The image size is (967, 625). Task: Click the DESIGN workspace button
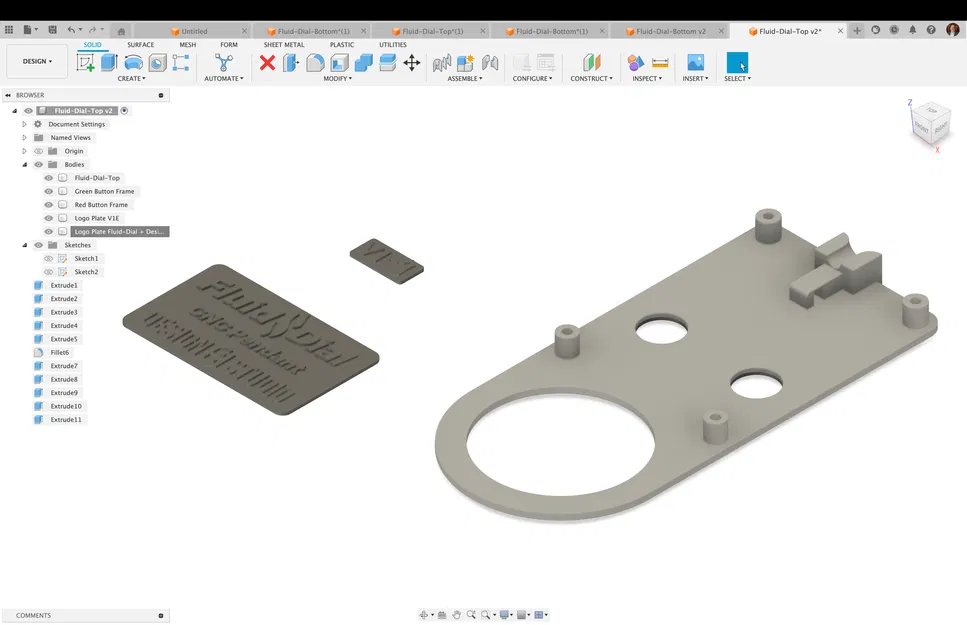tap(36, 61)
